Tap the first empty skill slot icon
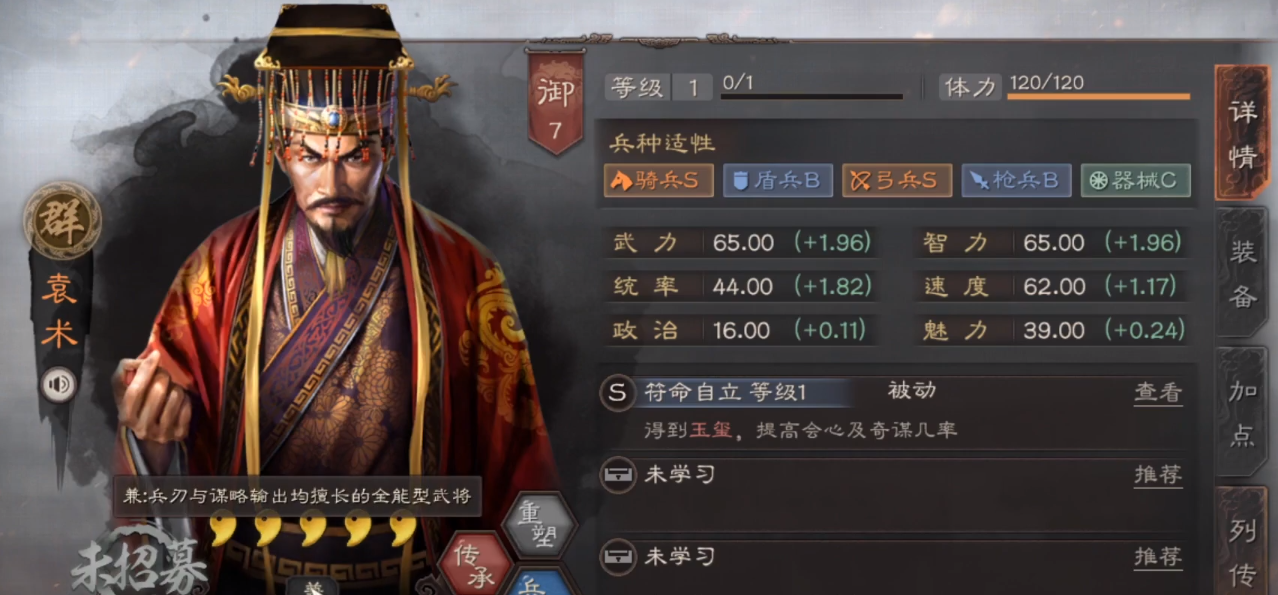Image resolution: width=1278 pixels, height=595 pixels. click(x=617, y=475)
